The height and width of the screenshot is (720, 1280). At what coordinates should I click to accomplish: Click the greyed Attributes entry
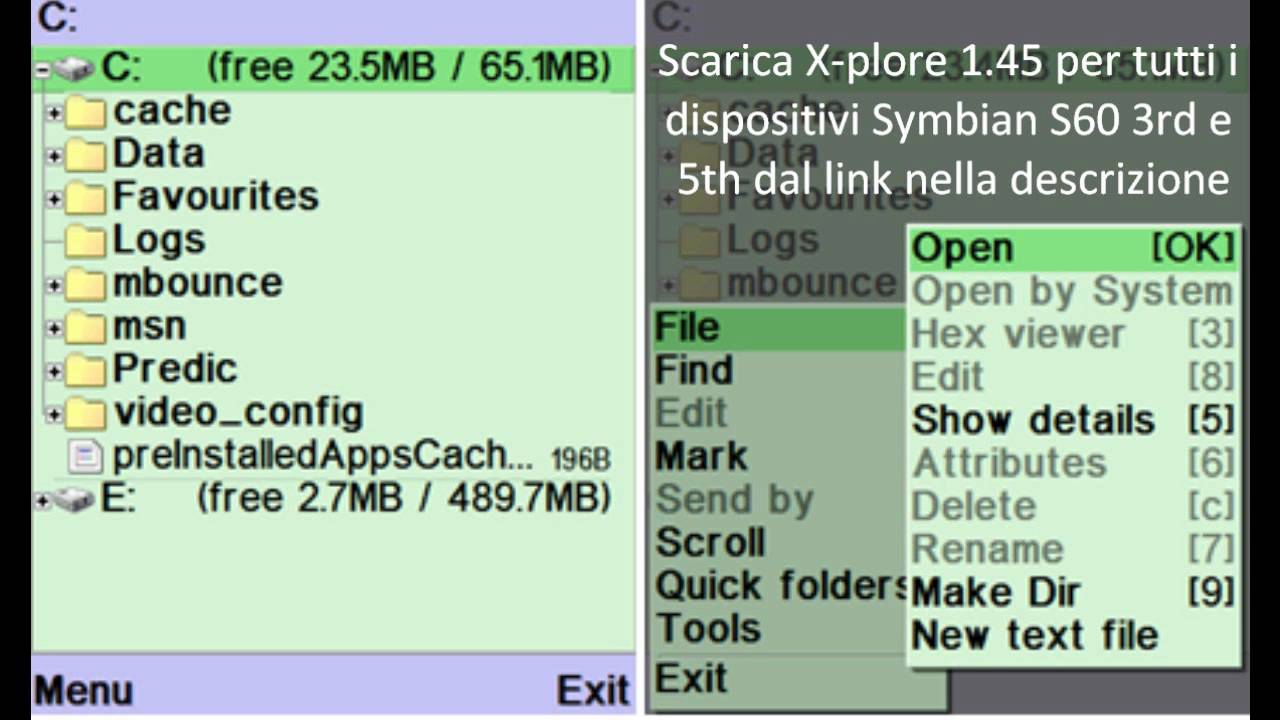(1074, 463)
